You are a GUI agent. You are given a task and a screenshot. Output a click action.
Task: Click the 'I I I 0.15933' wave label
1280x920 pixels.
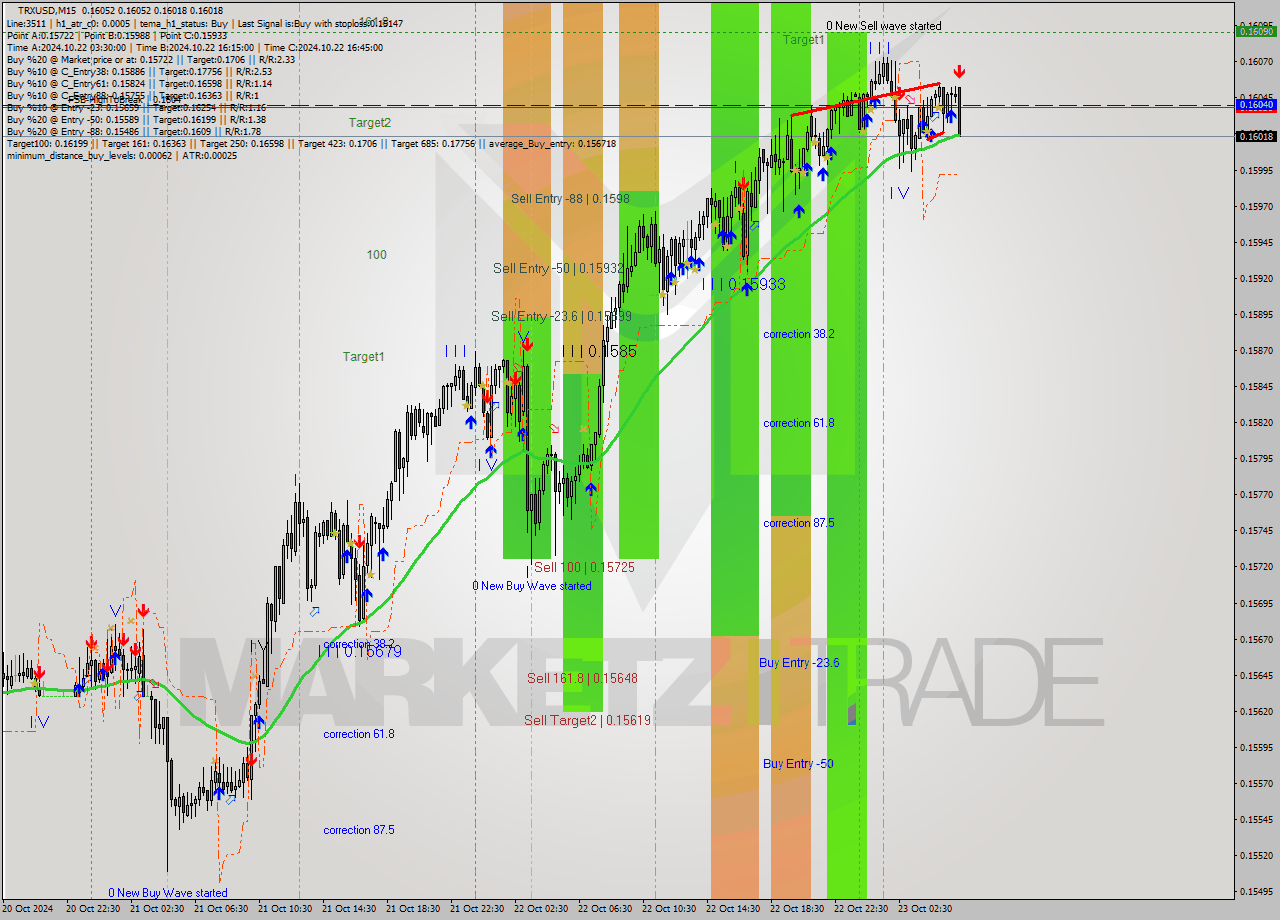pos(743,284)
